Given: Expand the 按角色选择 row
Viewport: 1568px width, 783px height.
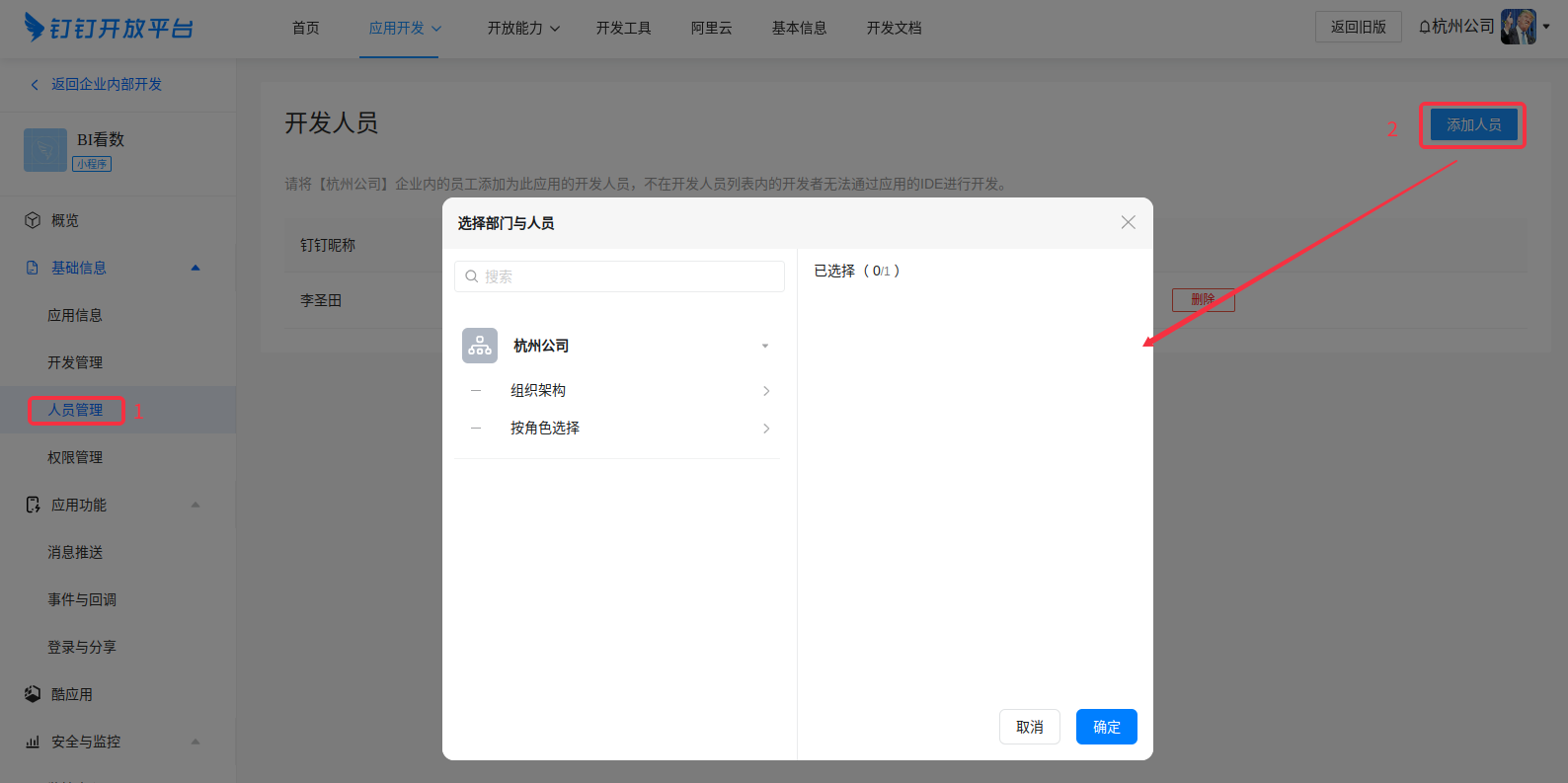Looking at the screenshot, I should pyautogui.click(x=766, y=429).
